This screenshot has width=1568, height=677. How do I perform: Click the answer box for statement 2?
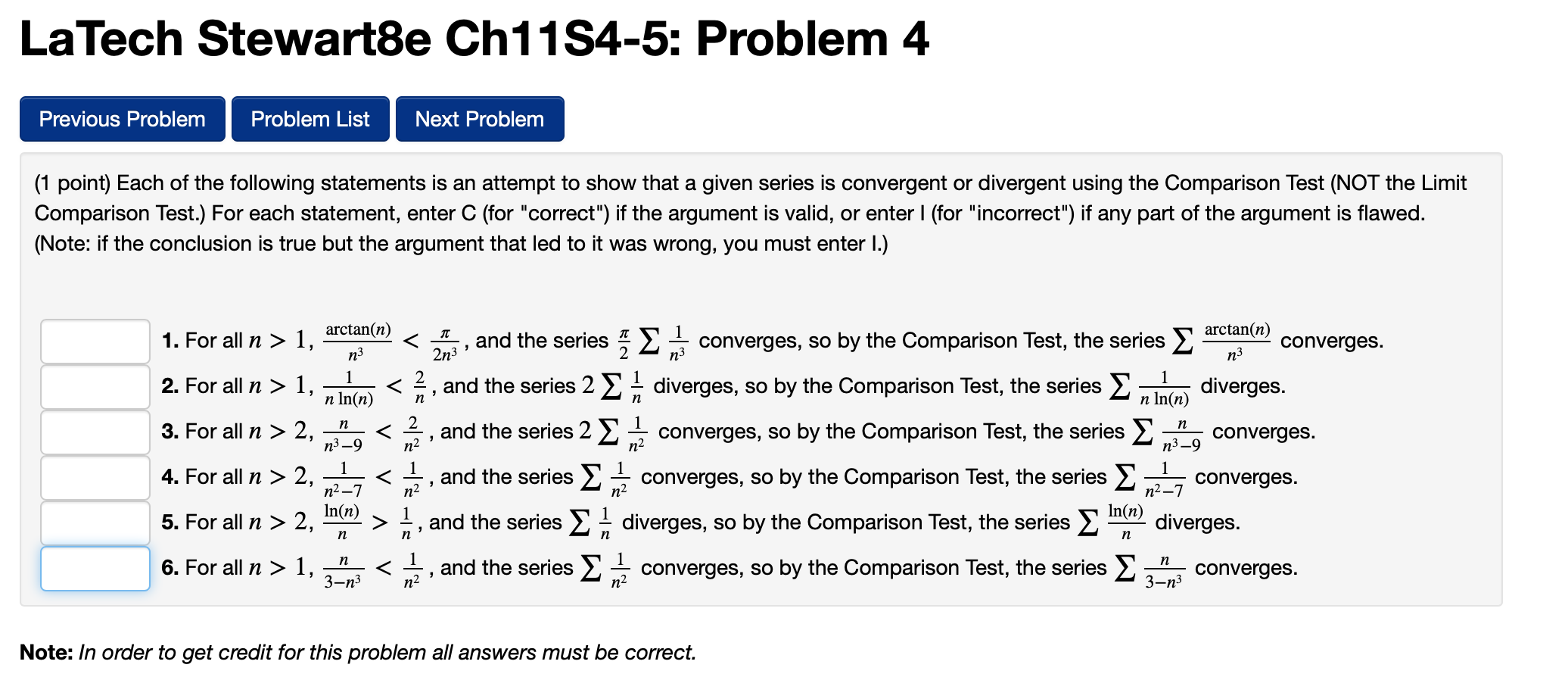pyautogui.click(x=94, y=387)
